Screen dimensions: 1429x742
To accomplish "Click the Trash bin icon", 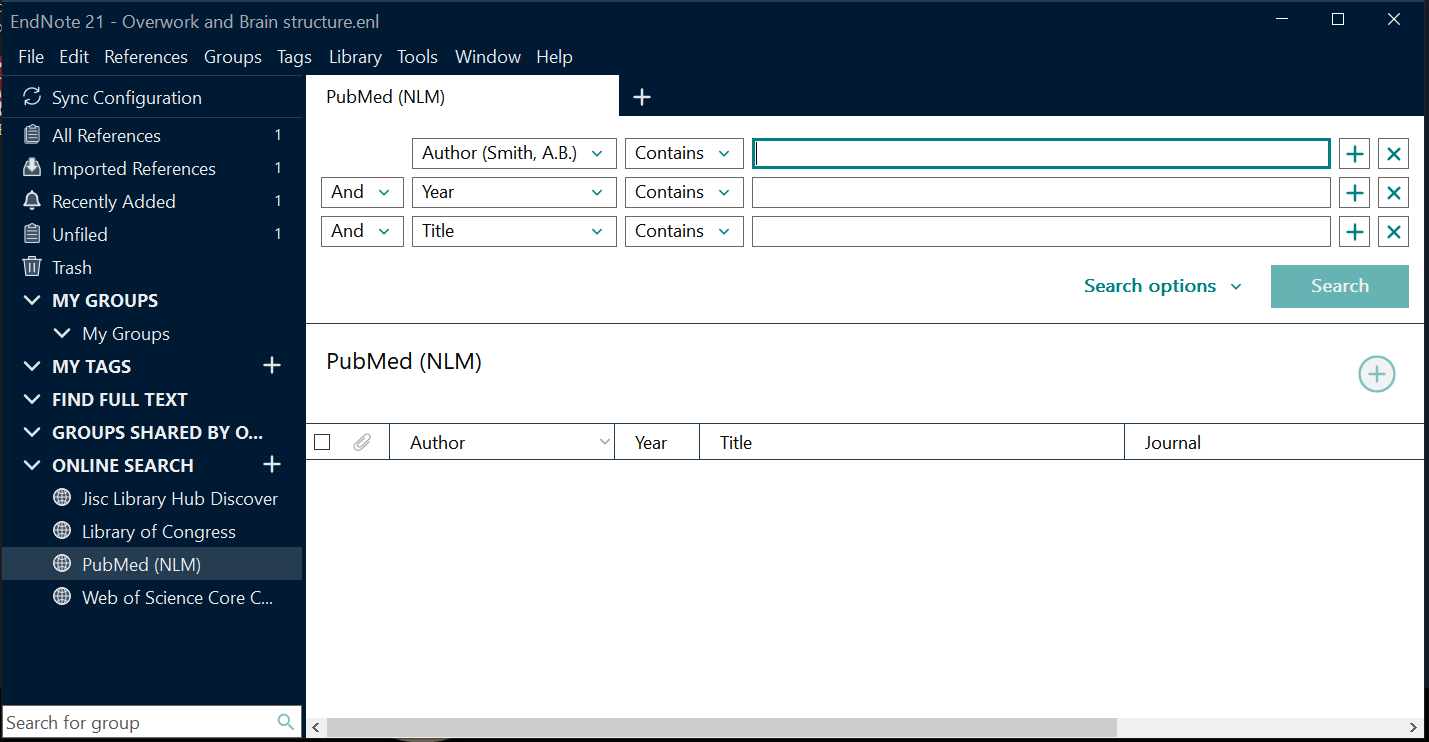I will [x=33, y=267].
